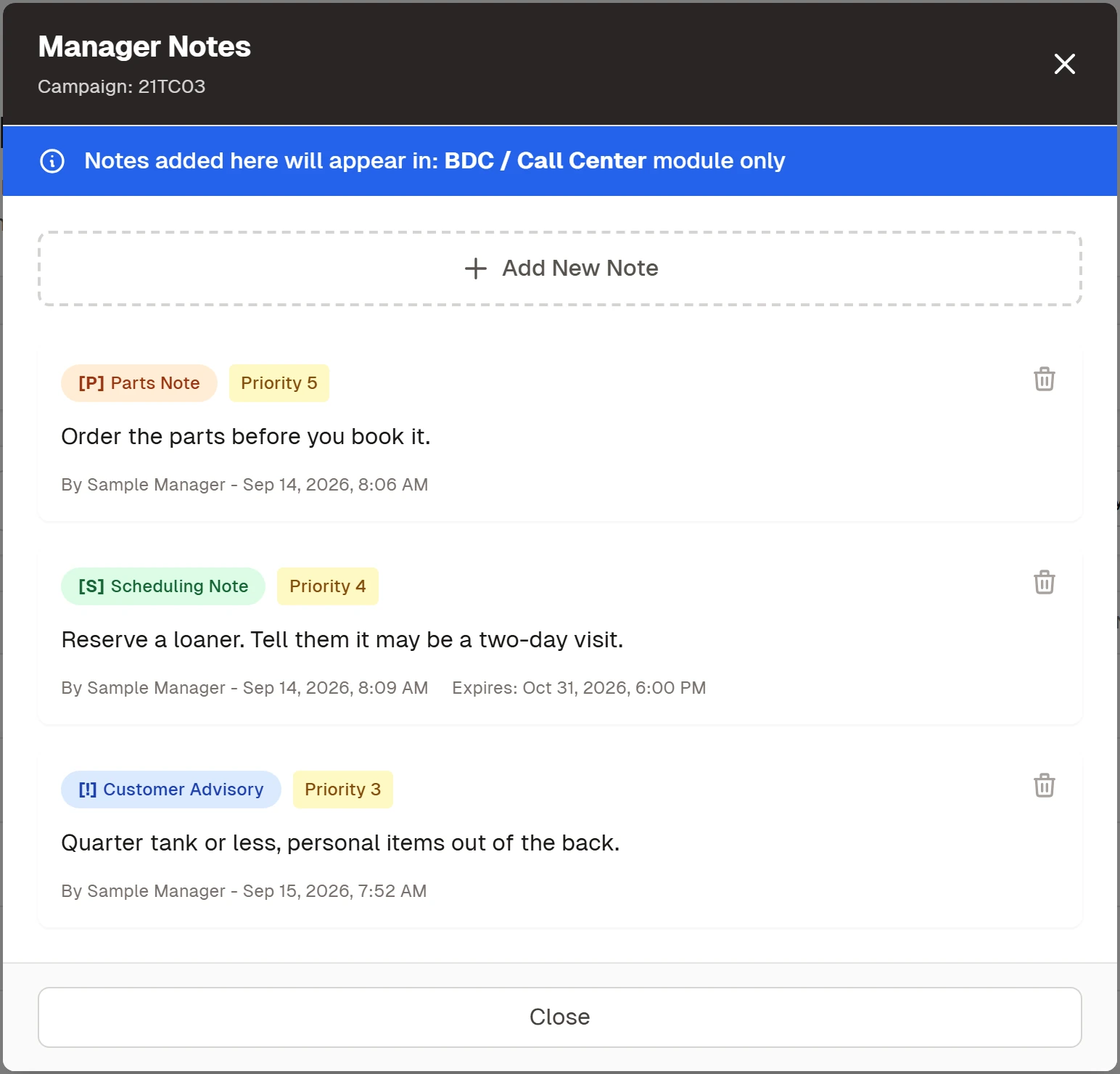Add a new note

(x=560, y=268)
